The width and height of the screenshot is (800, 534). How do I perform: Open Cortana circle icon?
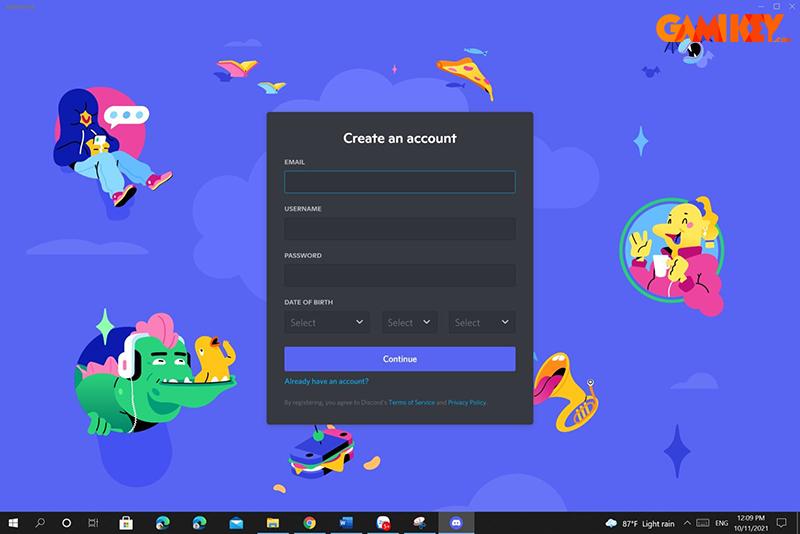pos(66,523)
